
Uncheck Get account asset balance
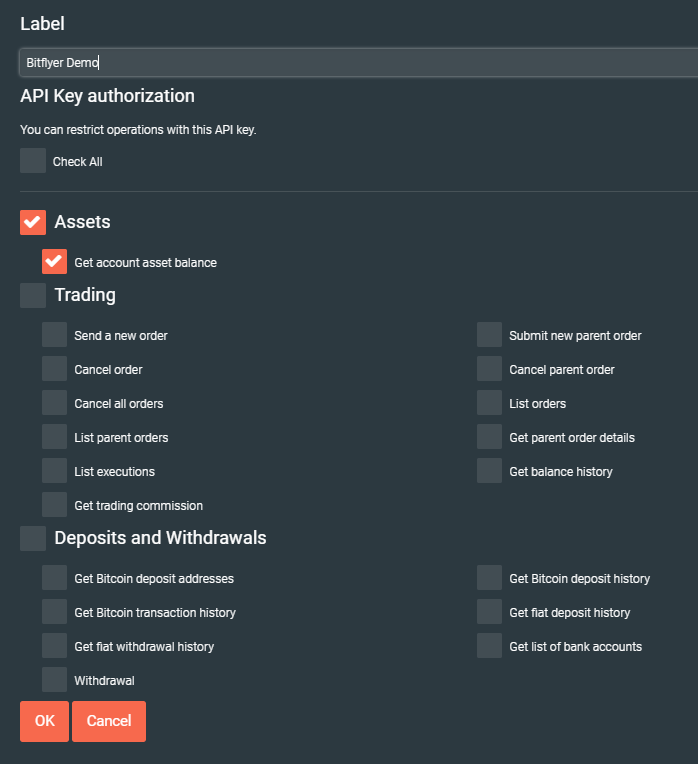click(55, 262)
